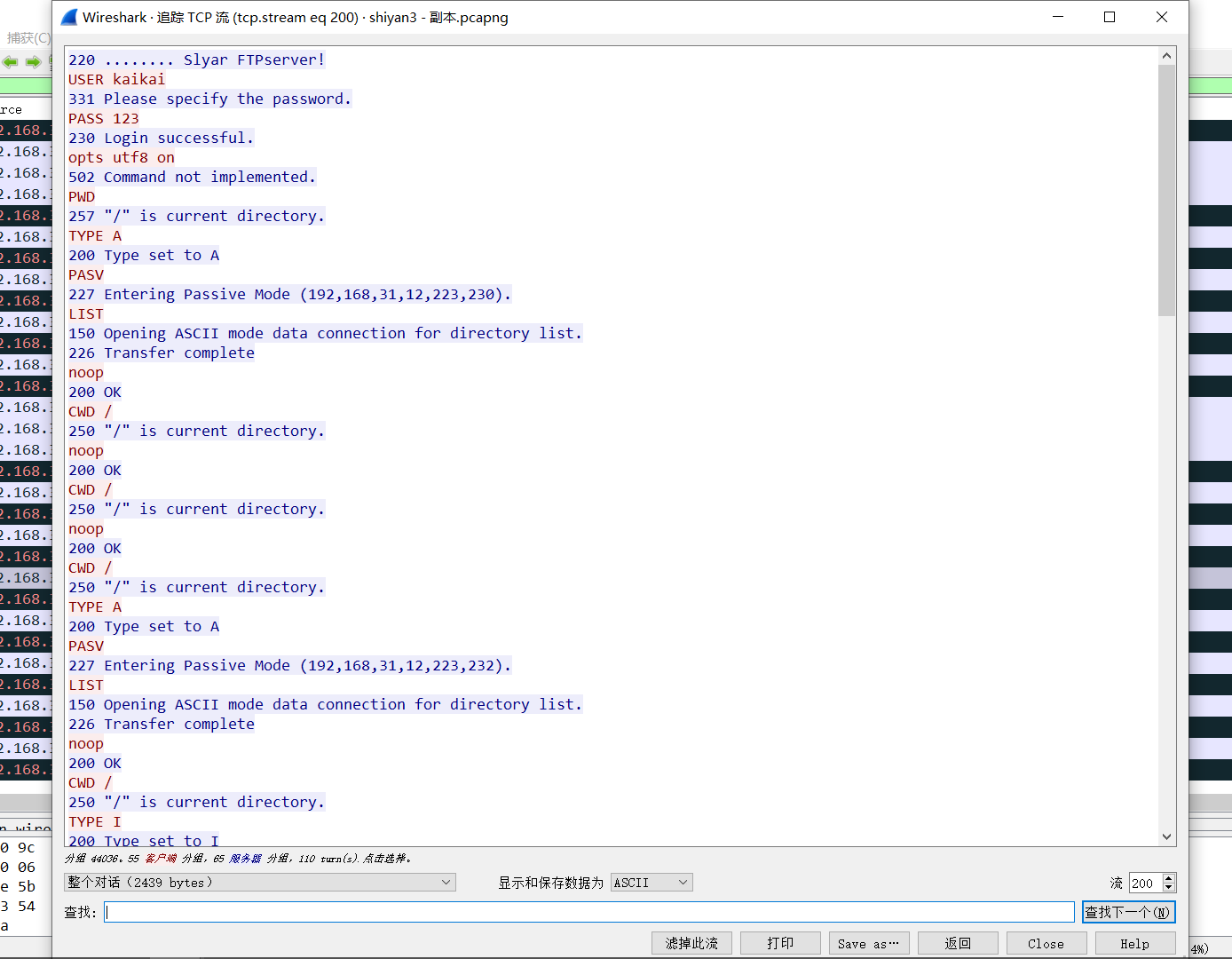Increase the stream number with the up arrow

pyautogui.click(x=1169, y=878)
